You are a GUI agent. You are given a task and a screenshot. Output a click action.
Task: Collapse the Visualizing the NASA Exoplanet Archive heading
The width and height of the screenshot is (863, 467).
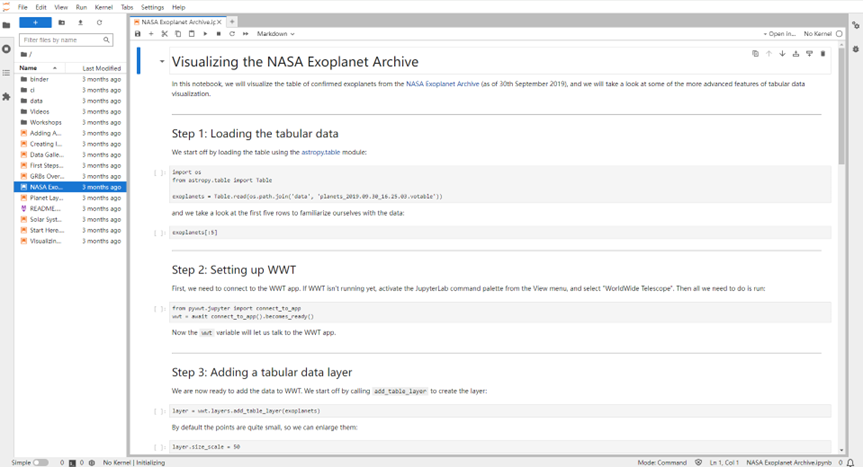tap(162, 62)
